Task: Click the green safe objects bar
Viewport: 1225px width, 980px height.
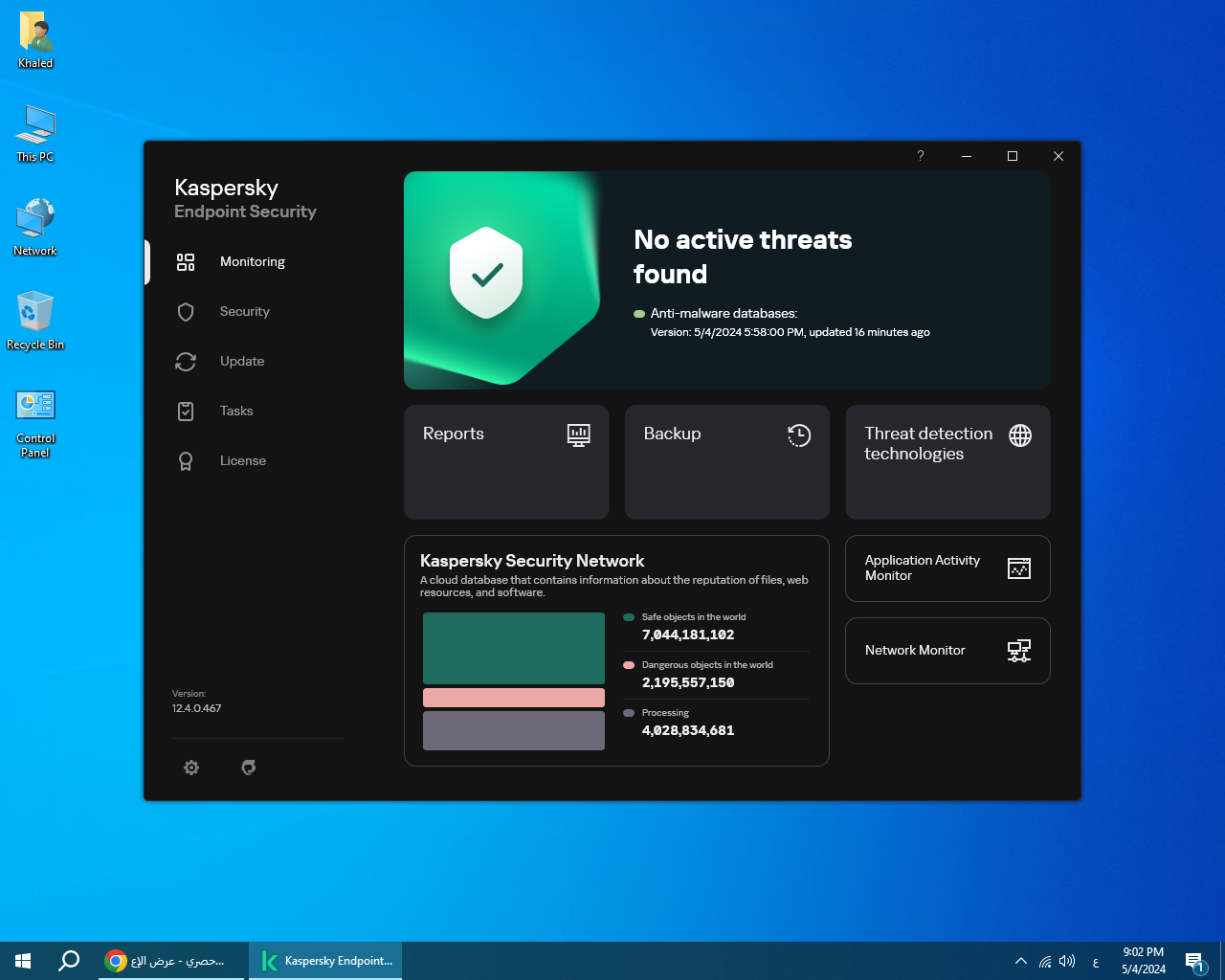Action: click(514, 648)
